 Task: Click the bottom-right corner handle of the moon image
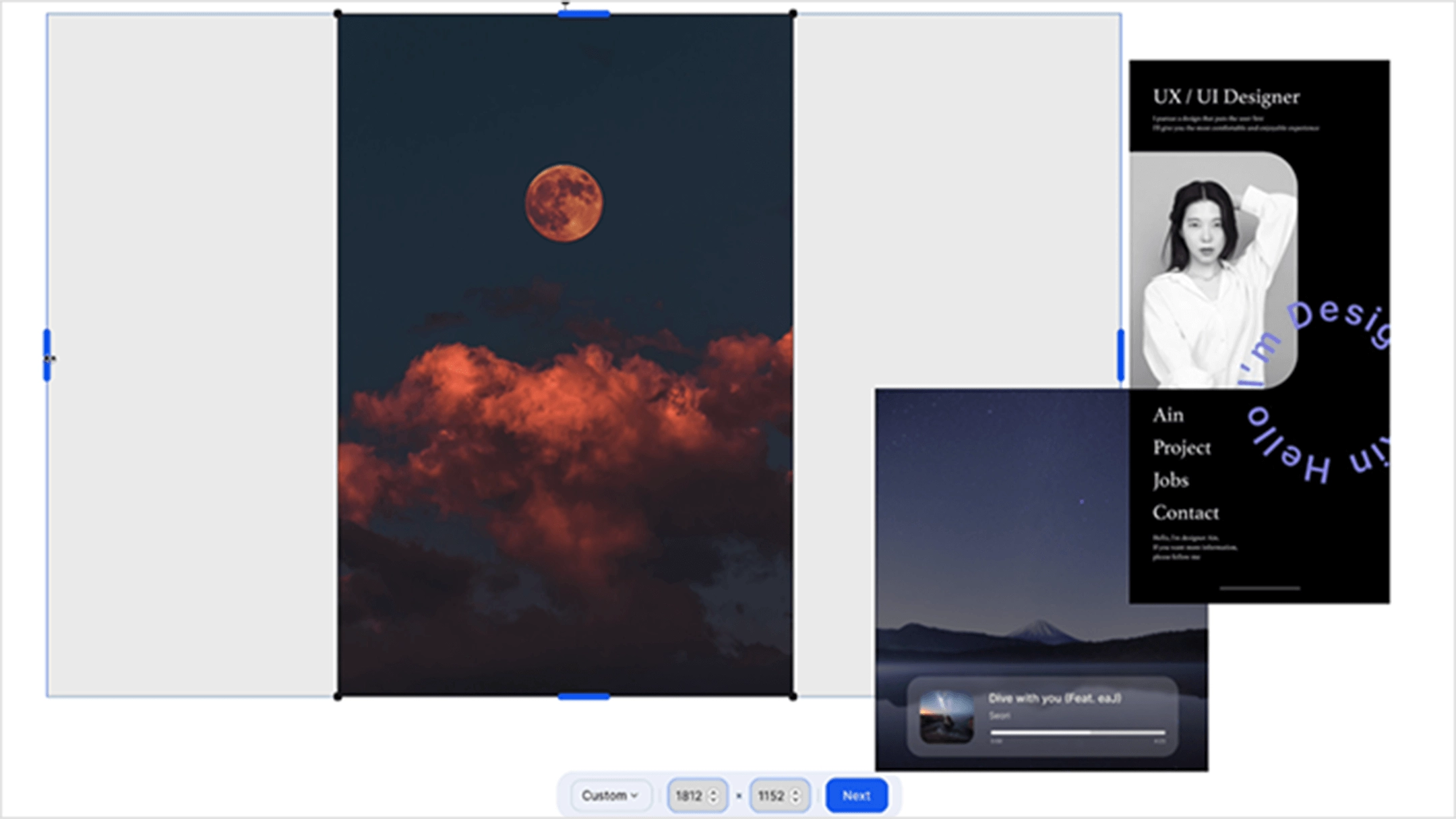coord(793,696)
